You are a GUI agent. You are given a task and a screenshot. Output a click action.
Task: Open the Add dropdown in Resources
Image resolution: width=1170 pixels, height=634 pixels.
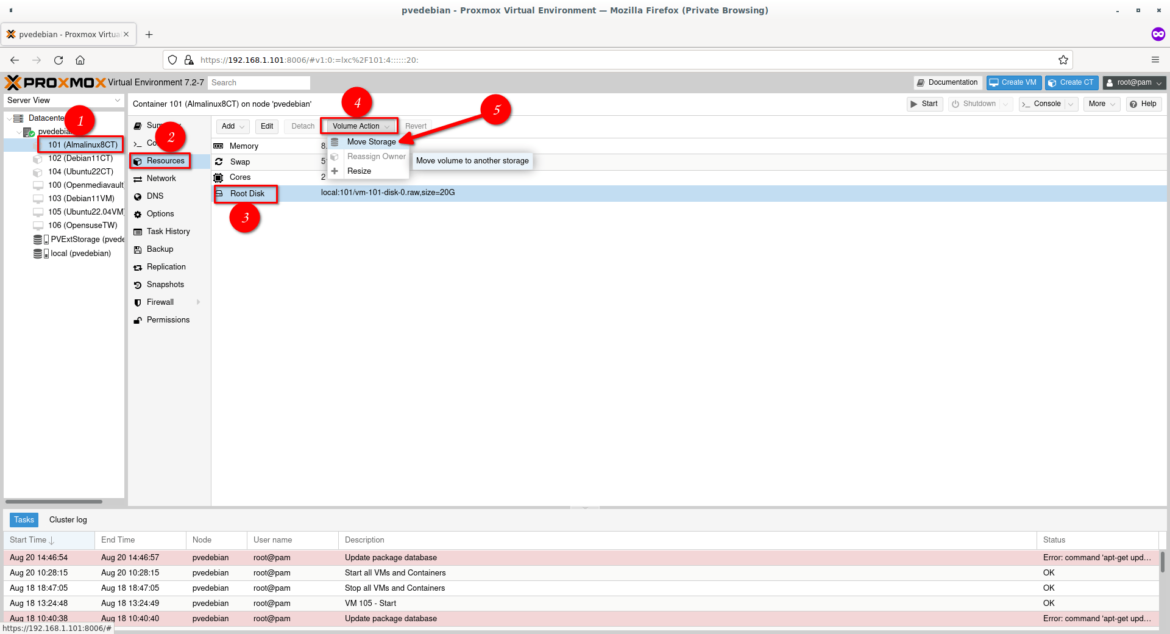tap(231, 125)
